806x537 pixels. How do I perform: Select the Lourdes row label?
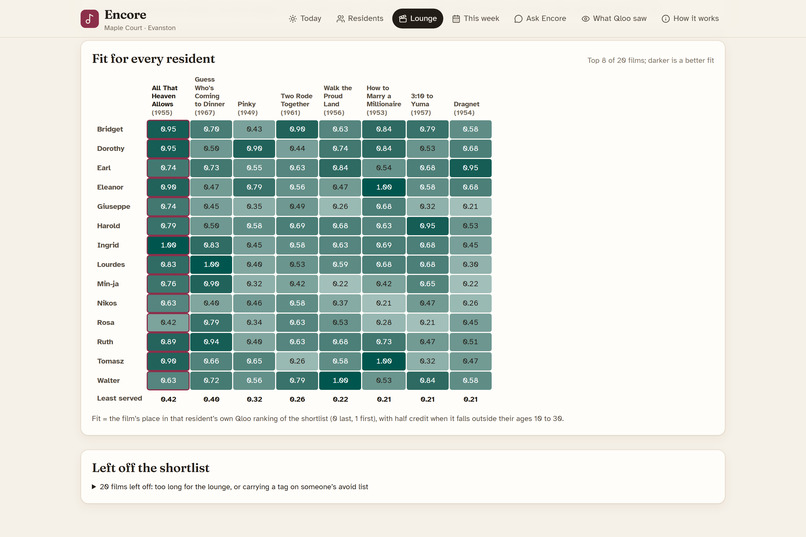tap(111, 265)
